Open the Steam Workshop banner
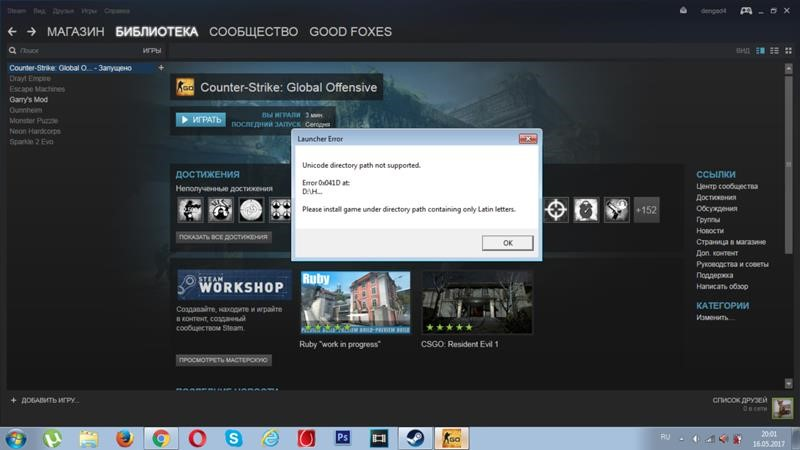The height and width of the screenshot is (450, 800). (234, 285)
